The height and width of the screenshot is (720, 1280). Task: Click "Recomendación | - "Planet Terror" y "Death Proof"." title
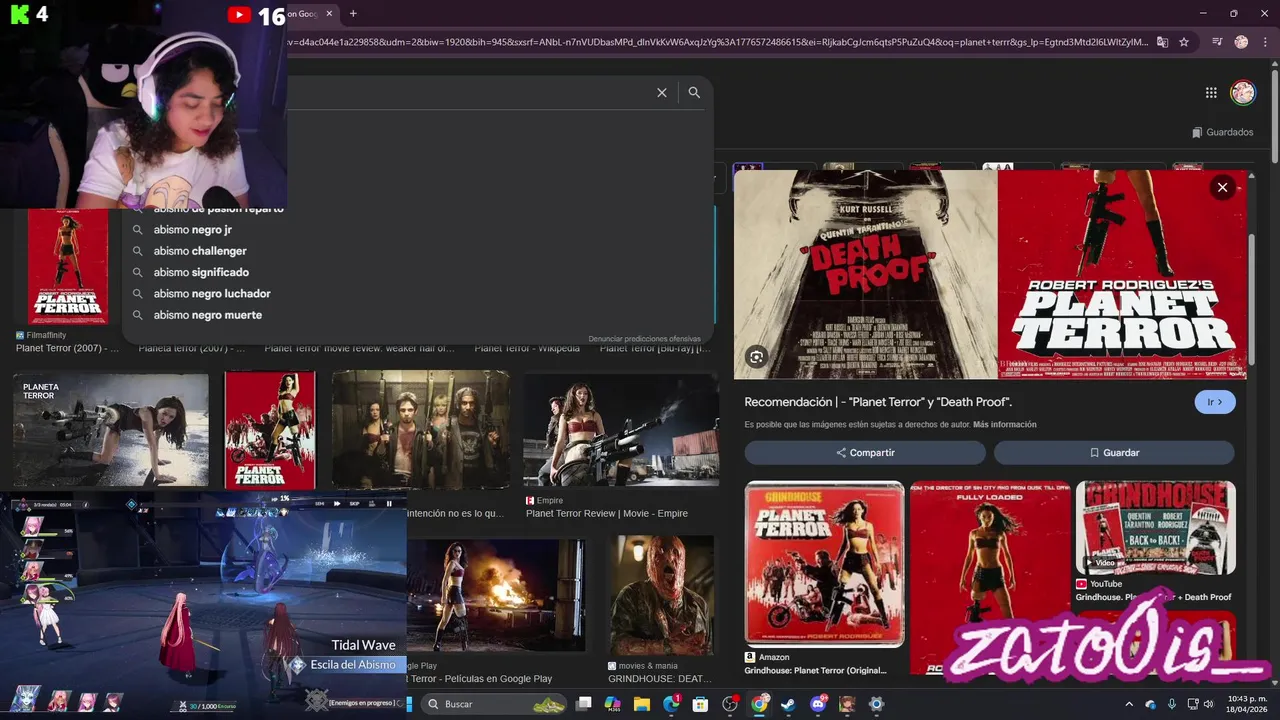[x=878, y=402]
